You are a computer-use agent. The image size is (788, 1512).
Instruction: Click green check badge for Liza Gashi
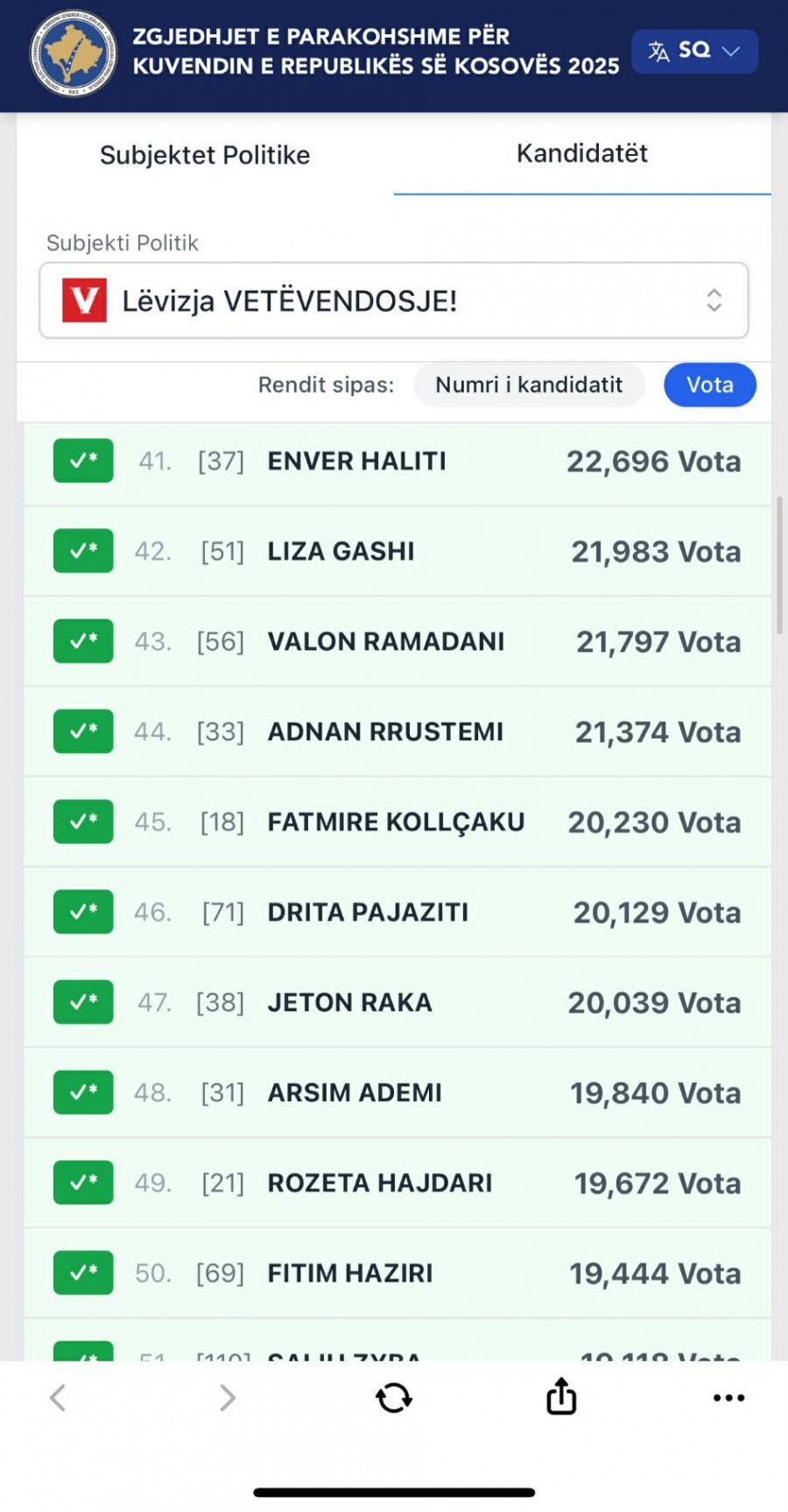[83, 551]
